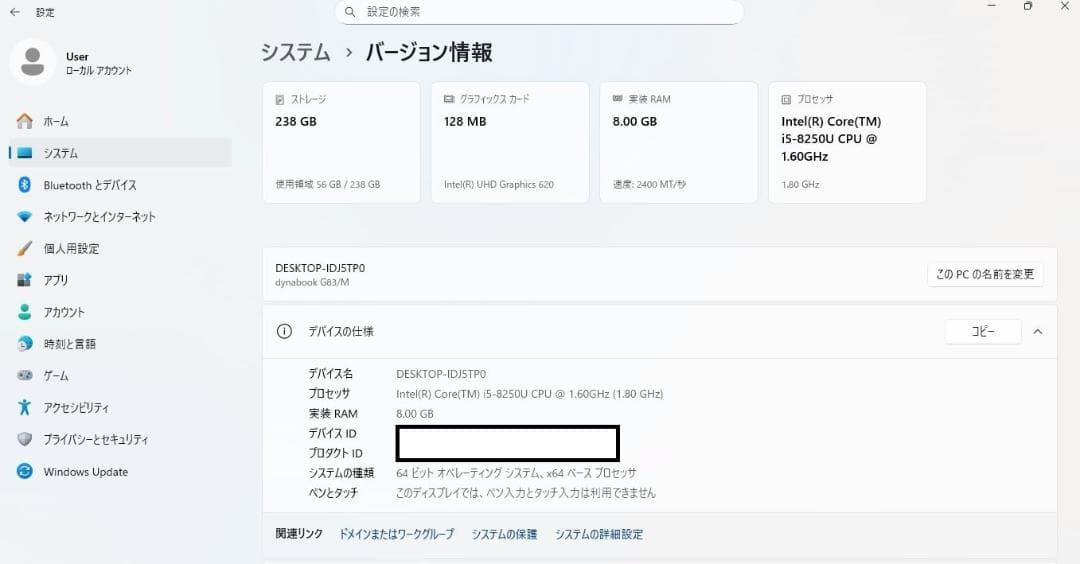1080x564 pixels.
Task: Click the System monitor icon
Action: point(25,153)
